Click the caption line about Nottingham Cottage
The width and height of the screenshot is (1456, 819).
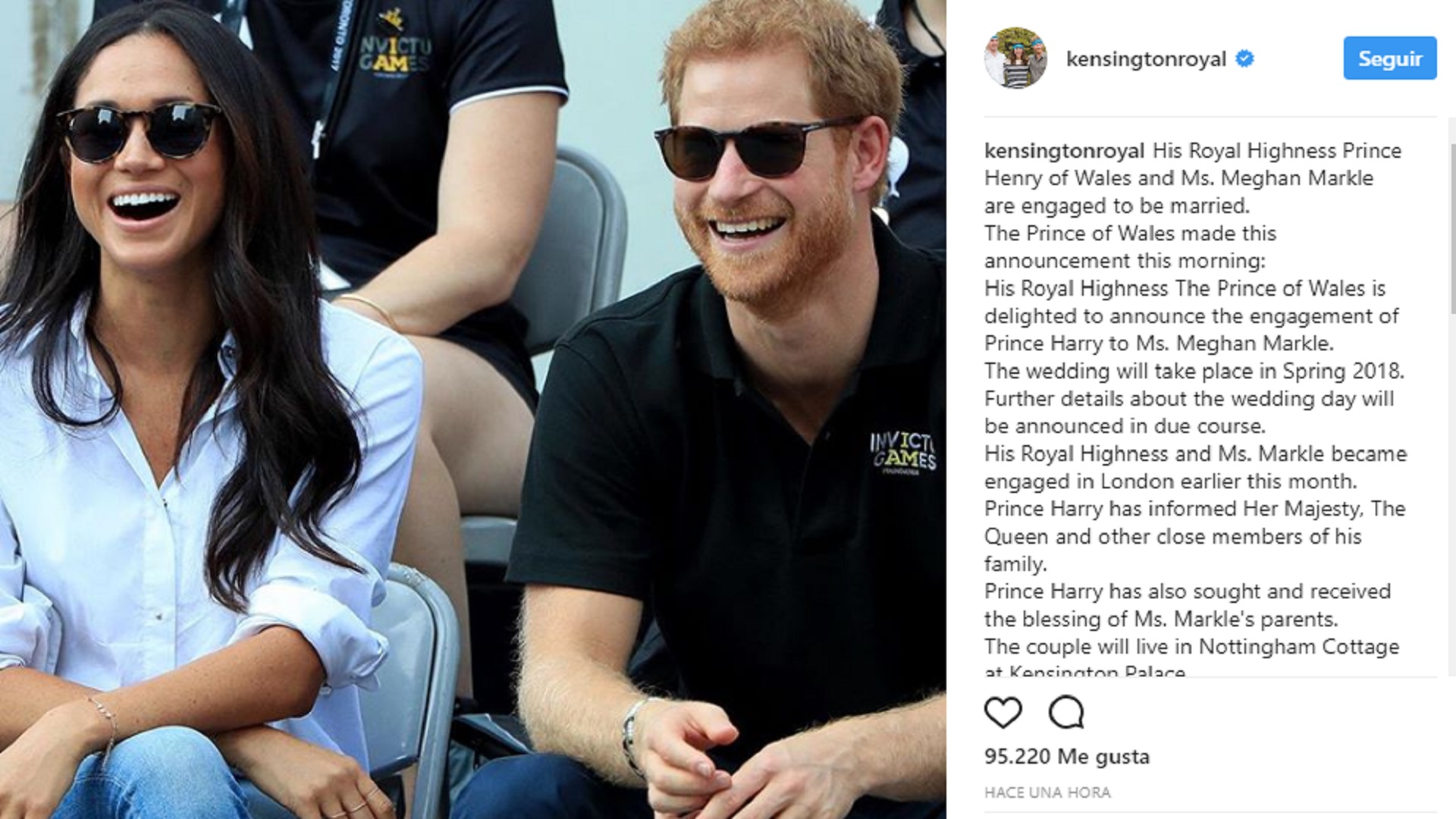coord(1192,647)
